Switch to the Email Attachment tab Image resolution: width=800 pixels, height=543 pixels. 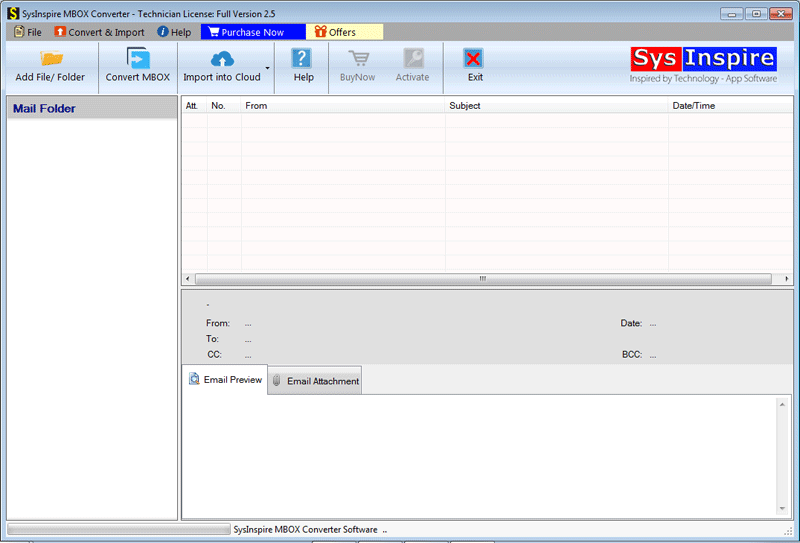click(x=315, y=381)
